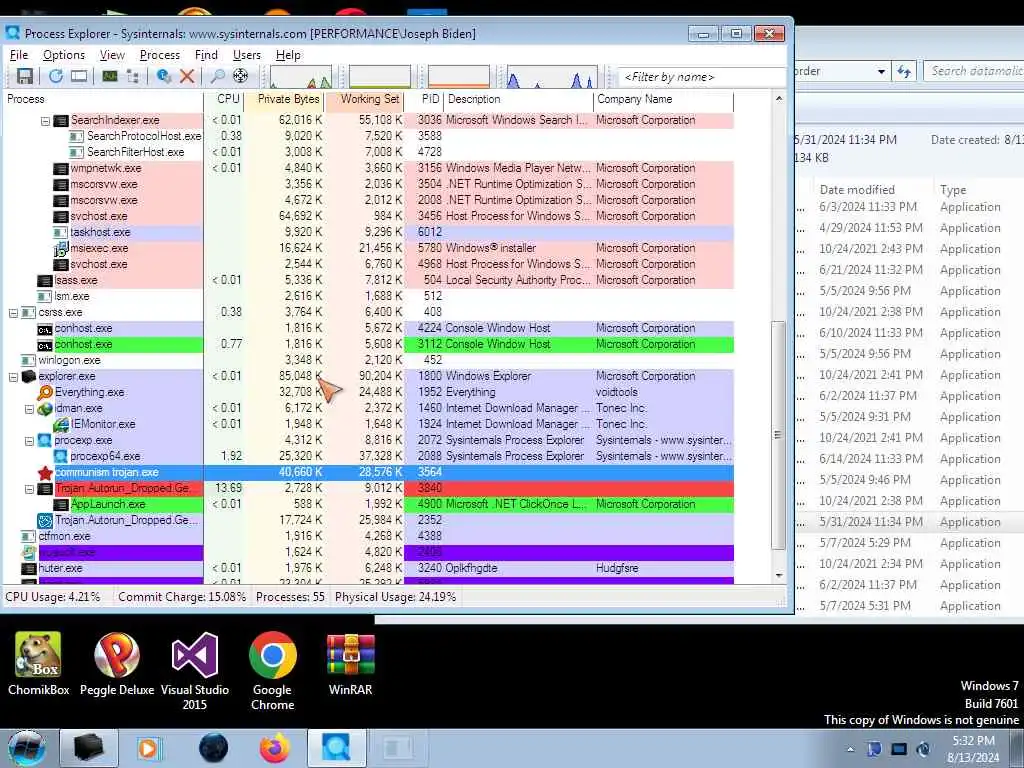The width and height of the screenshot is (1024, 768).
Task: Click the red star communism trojan icon
Action: 45,473
